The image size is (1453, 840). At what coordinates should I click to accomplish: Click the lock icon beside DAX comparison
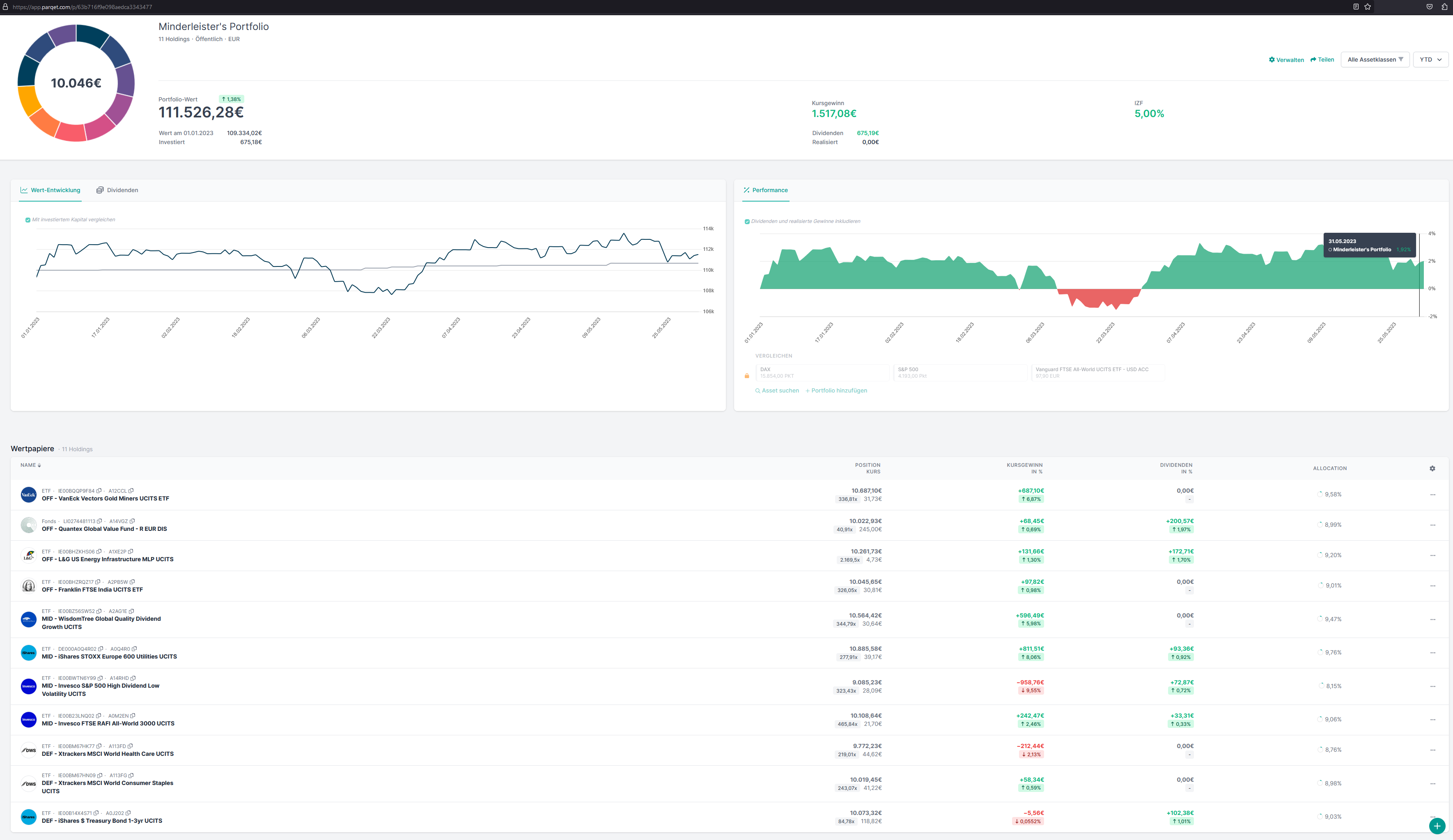(x=747, y=376)
